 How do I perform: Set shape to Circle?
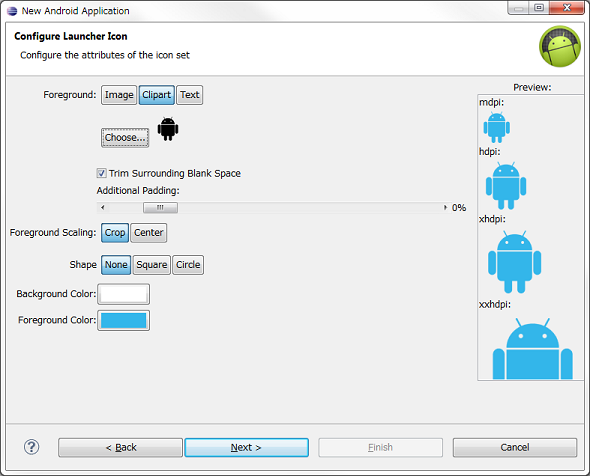coord(188,265)
